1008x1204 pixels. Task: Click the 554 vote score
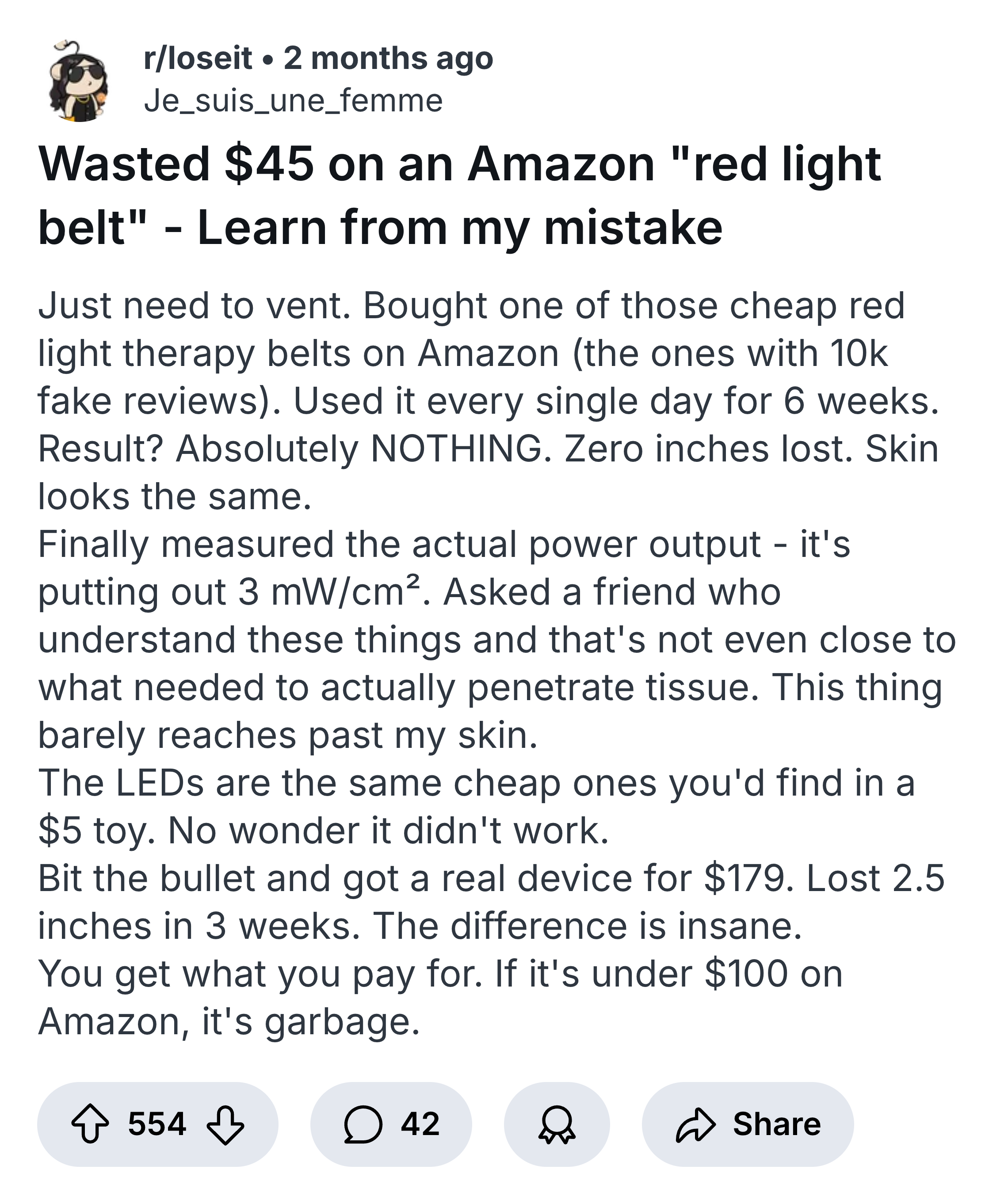[x=157, y=1124]
